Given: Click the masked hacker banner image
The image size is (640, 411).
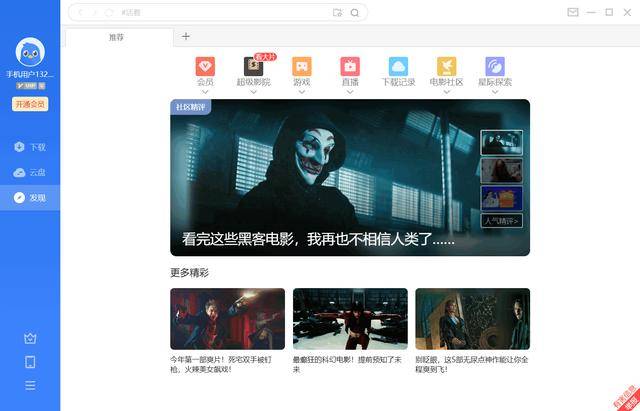Looking at the screenshot, I should pyautogui.click(x=350, y=178).
